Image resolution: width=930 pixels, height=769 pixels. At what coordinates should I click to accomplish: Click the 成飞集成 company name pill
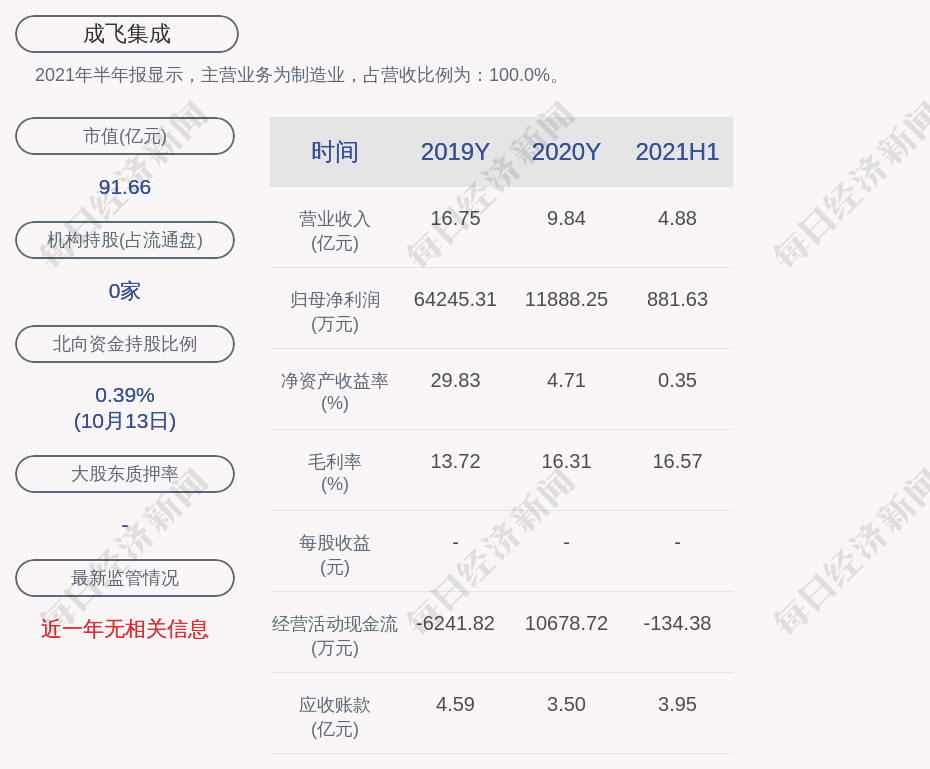127,34
